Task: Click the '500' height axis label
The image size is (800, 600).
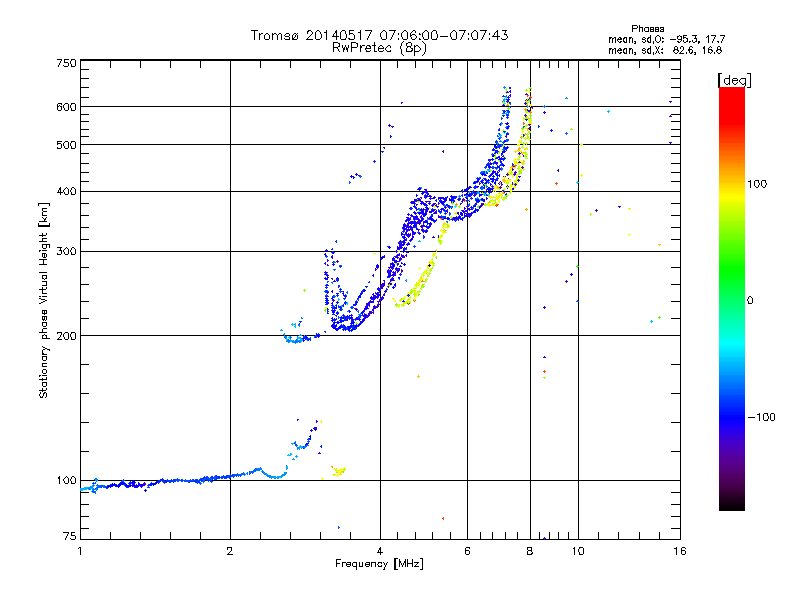Action: 66,145
